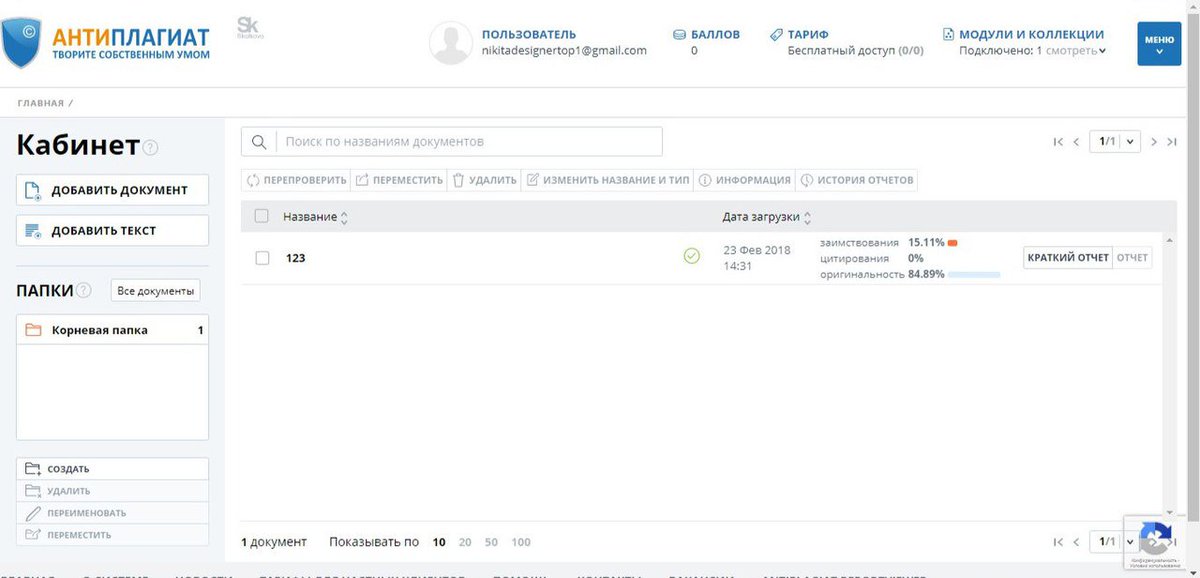Sort by Дата загрузки column arrows

click(x=808, y=217)
